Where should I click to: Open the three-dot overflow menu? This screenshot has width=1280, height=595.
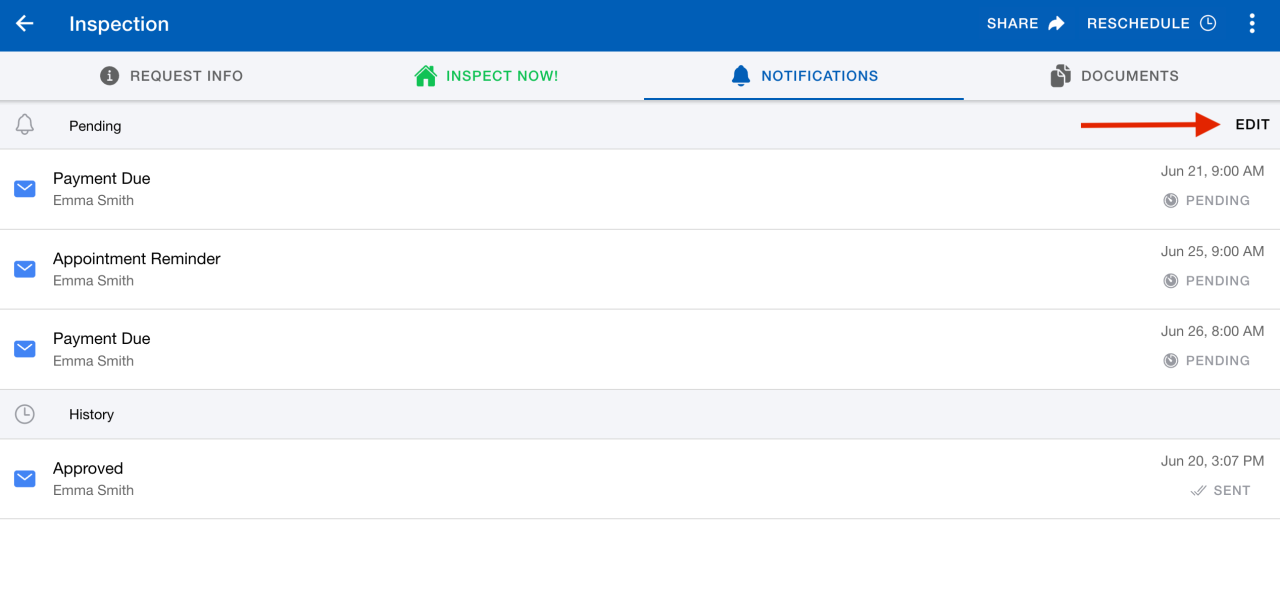(x=1252, y=22)
